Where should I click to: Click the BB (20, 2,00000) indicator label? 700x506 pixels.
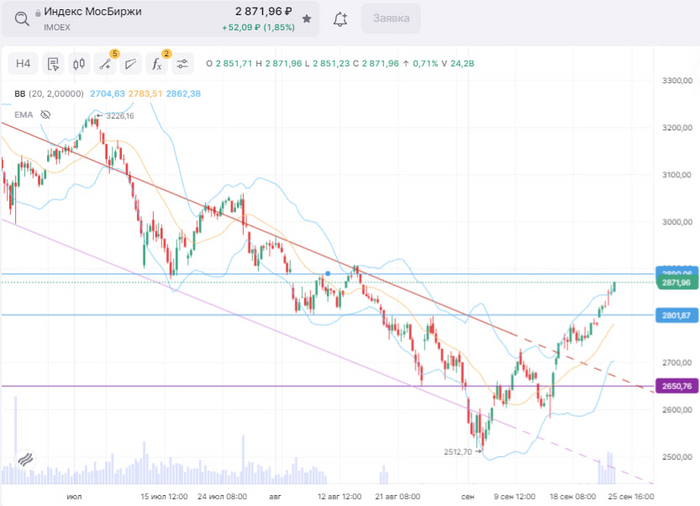coord(49,94)
